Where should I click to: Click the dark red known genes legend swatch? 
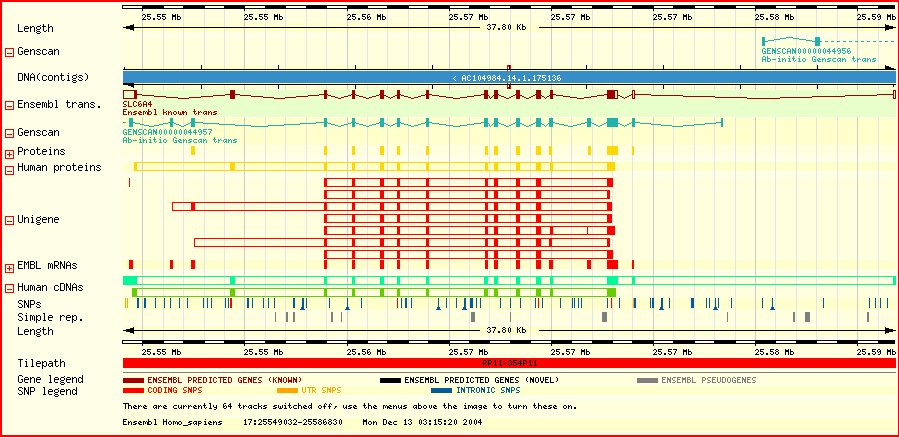coord(133,380)
